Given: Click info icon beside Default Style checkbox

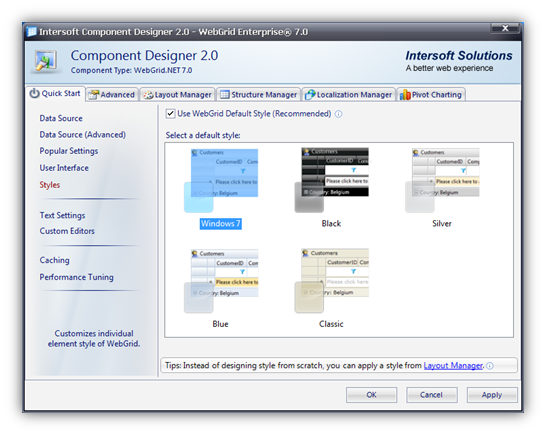Looking at the screenshot, I should point(338,114).
